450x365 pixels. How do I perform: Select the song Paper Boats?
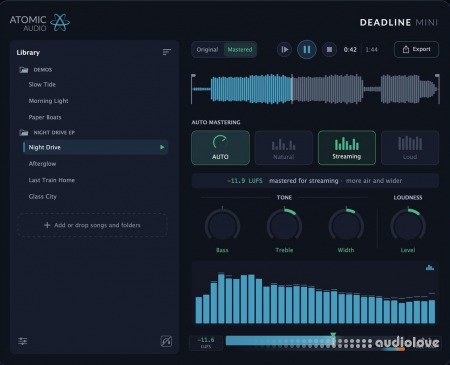tap(45, 117)
